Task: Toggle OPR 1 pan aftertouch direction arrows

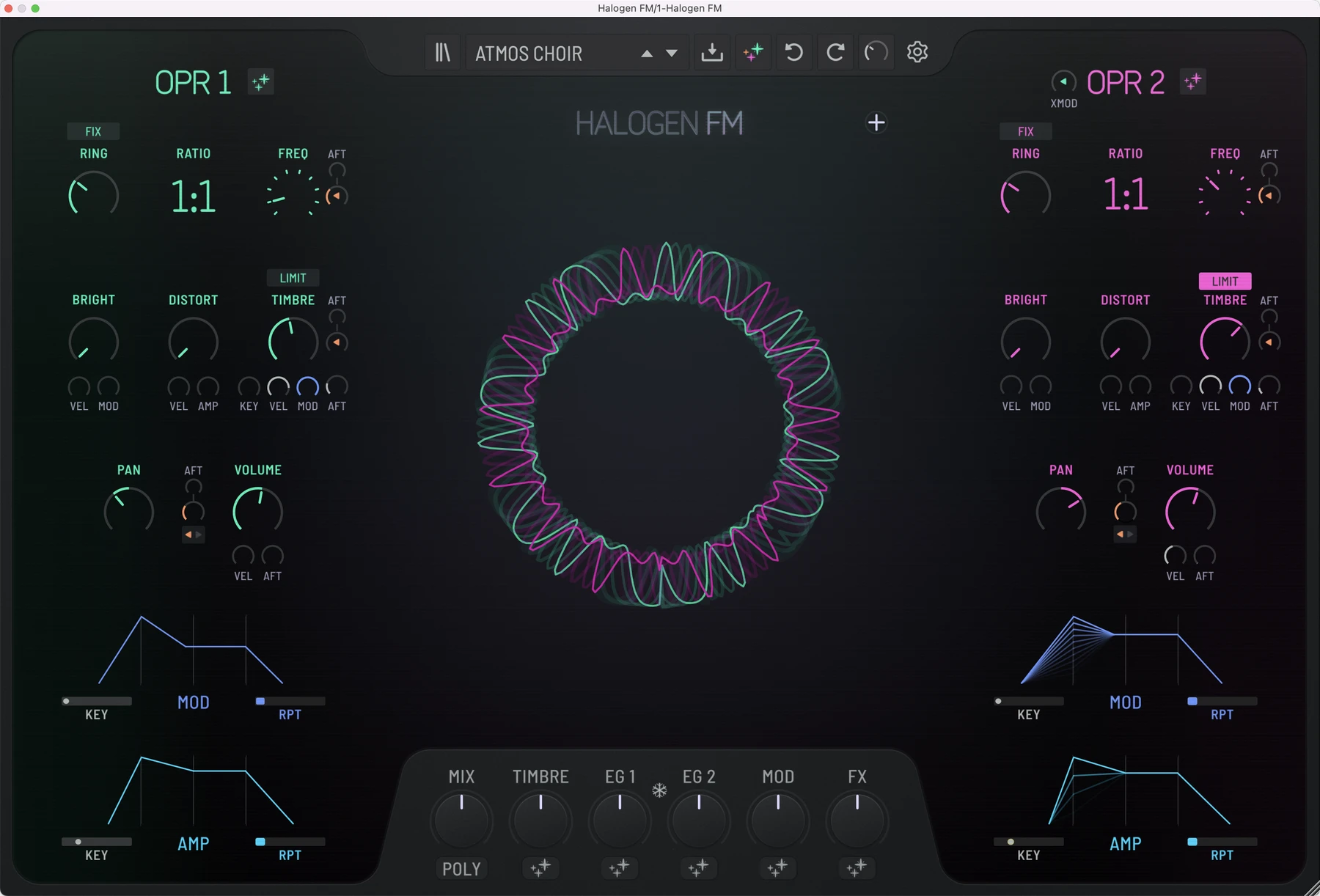Action: coord(193,535)
